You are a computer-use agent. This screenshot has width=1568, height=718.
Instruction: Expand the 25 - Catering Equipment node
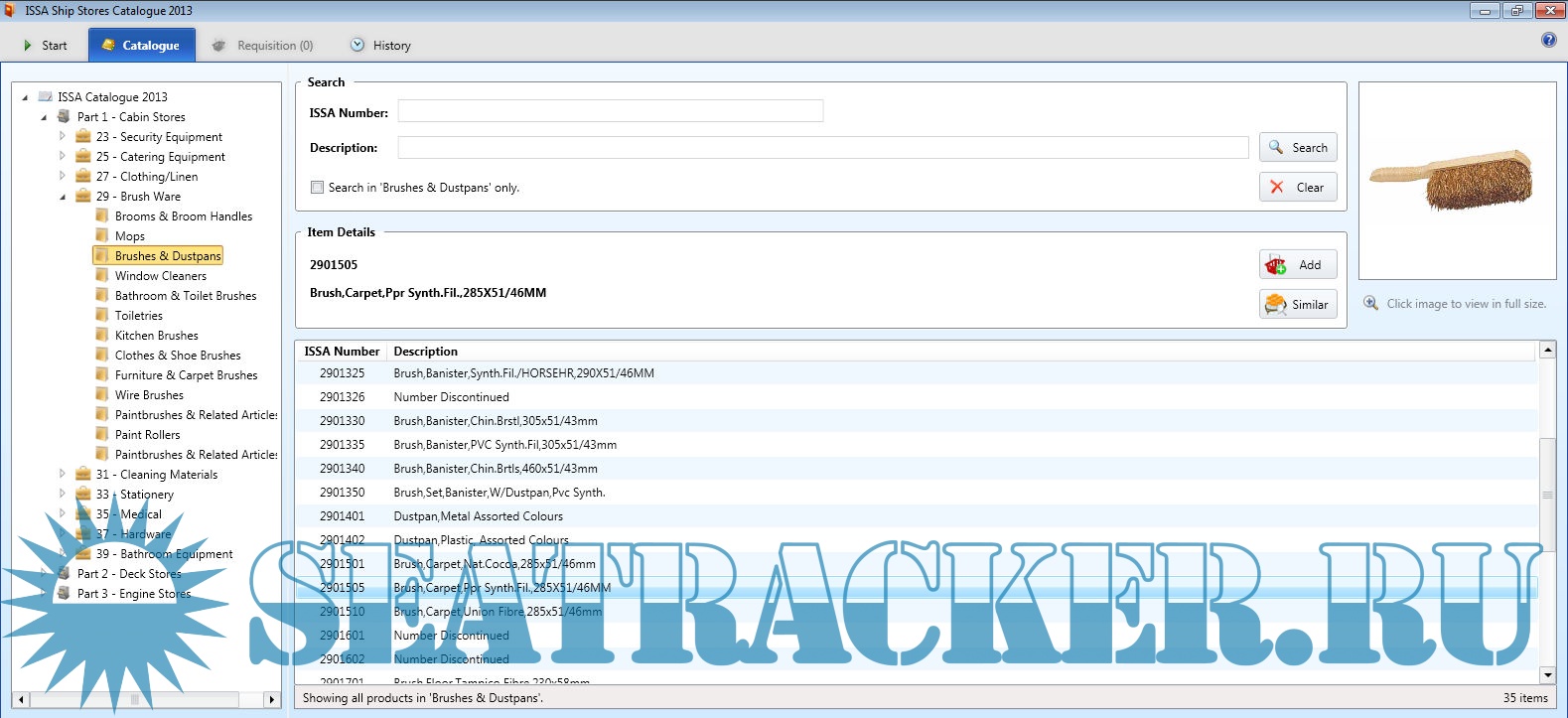tap(62, 156)
